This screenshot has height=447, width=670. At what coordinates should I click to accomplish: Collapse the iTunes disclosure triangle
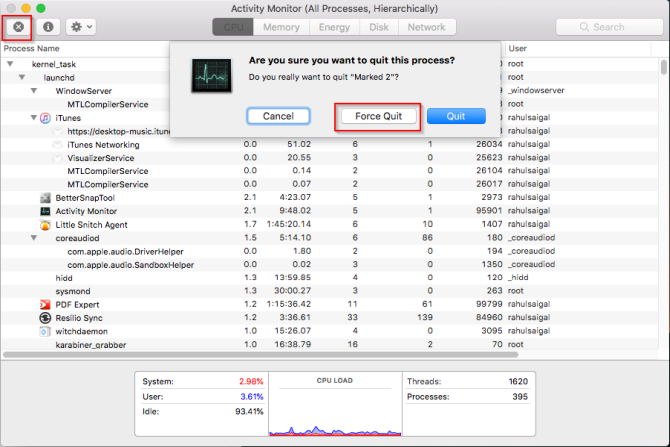tap(34, 118)
